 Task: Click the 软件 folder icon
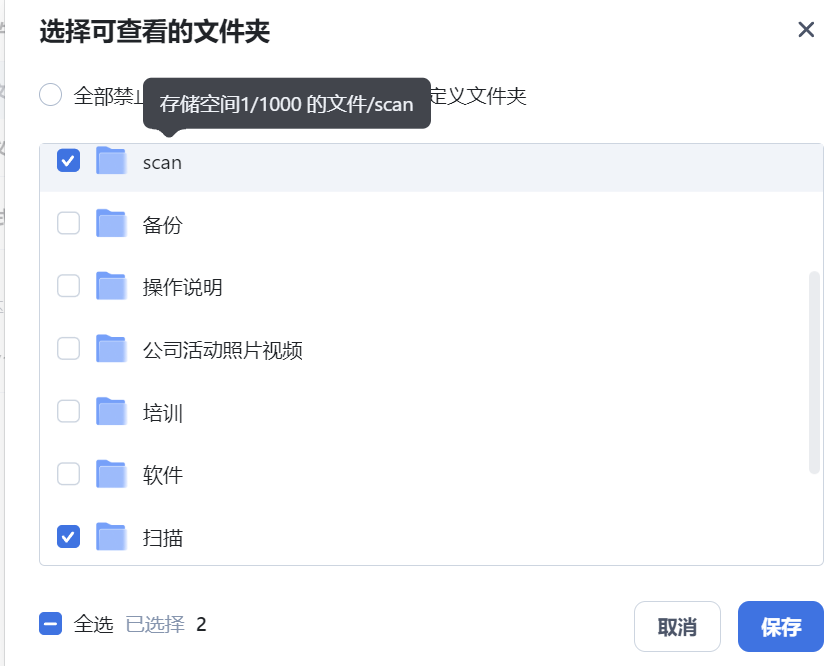(111, 474)
